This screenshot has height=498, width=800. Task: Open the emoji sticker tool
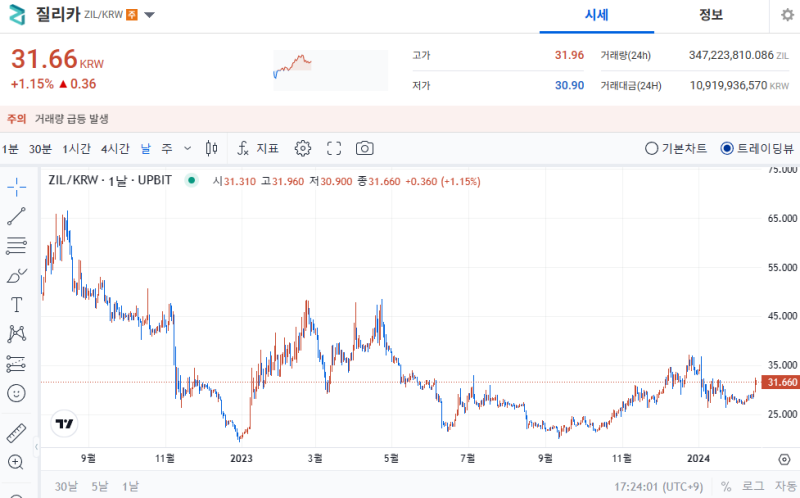pos(16,393)
